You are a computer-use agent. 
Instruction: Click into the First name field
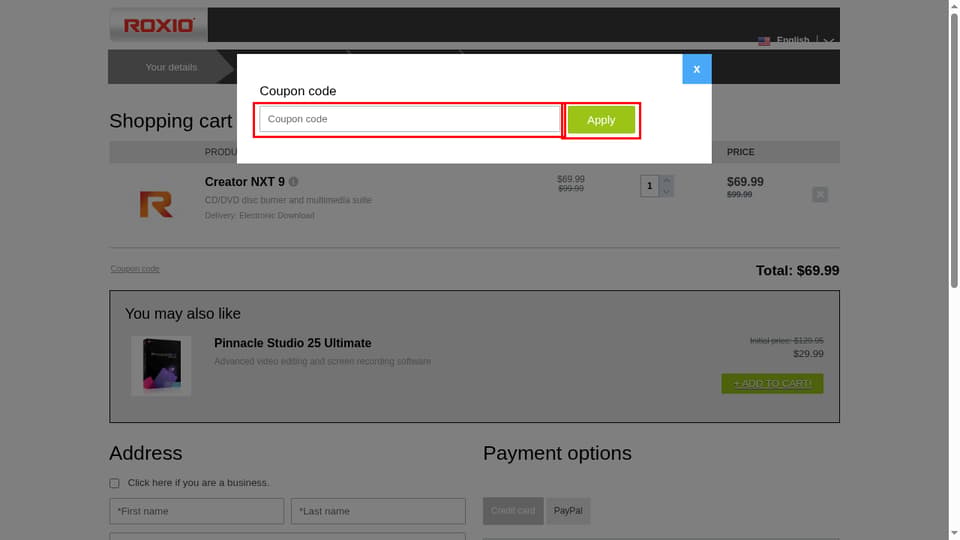coord(197,511)
